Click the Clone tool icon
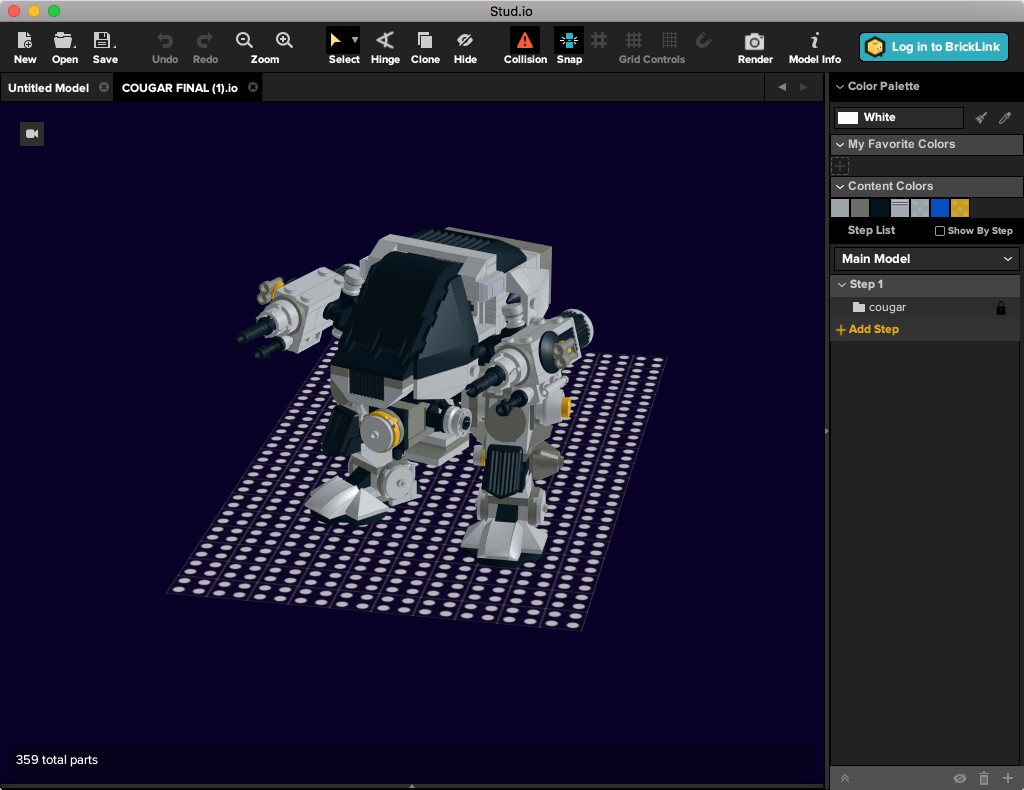The image size is (1024, 790). point(425,46)
